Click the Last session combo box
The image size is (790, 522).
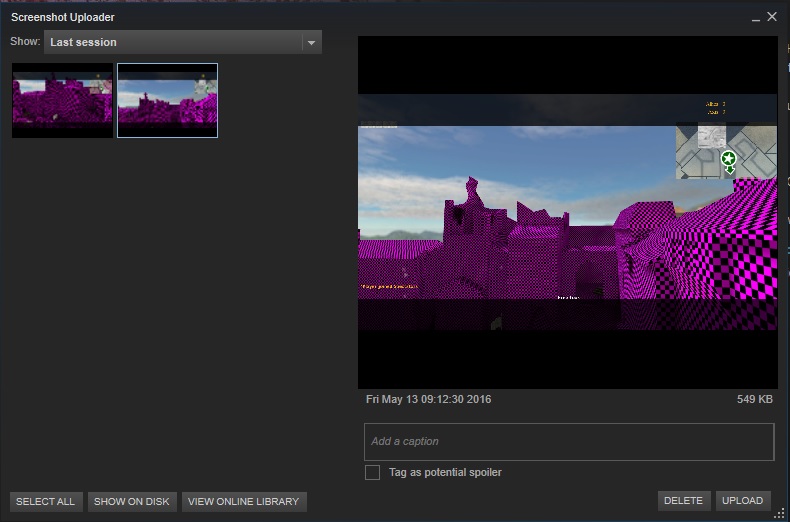(183, 42)
